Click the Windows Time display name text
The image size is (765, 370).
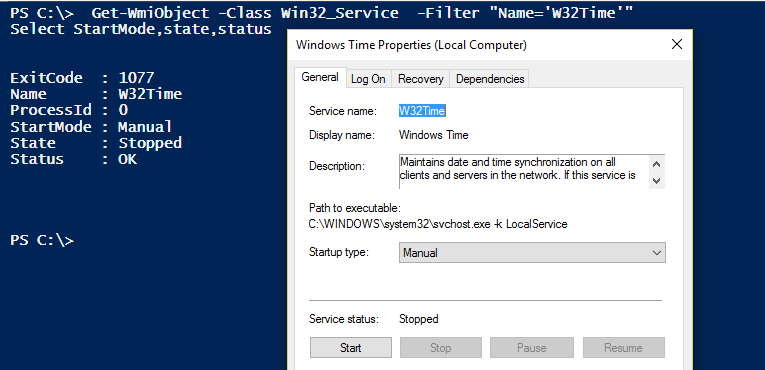click(x=434, y=135)
